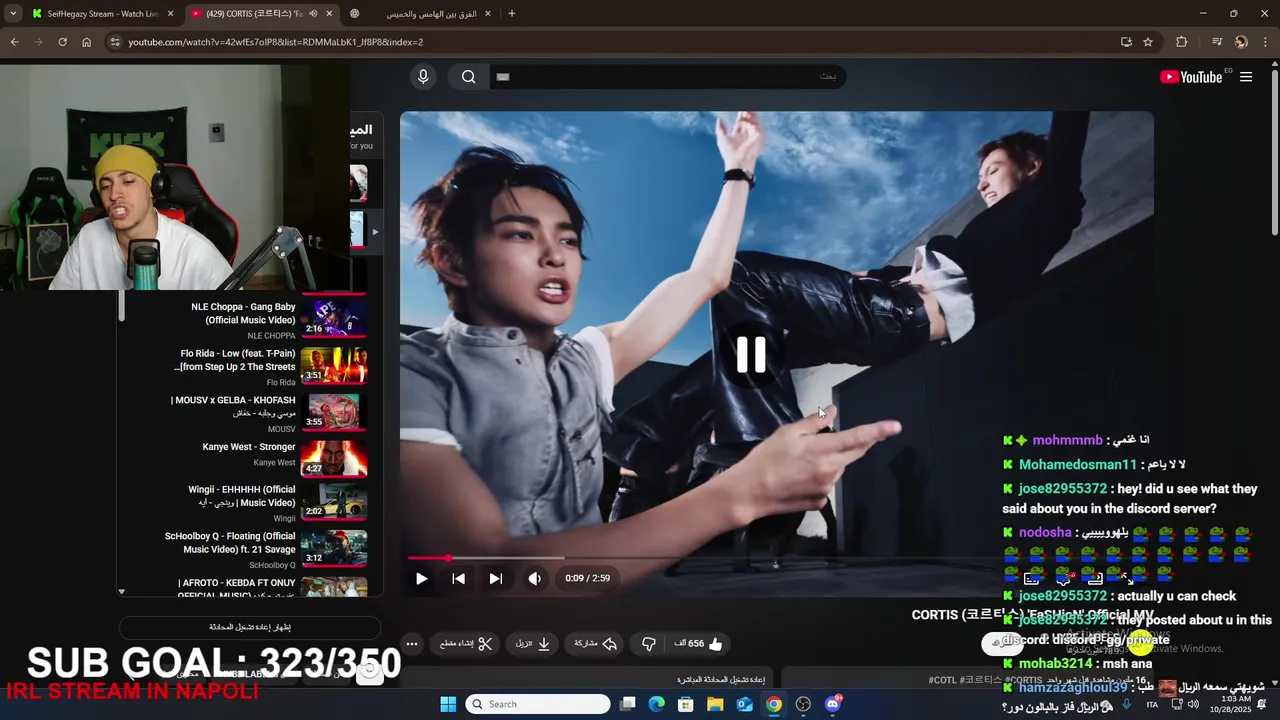
Task: Open the tab search dropdown arrow
Action: coord(12,14)
